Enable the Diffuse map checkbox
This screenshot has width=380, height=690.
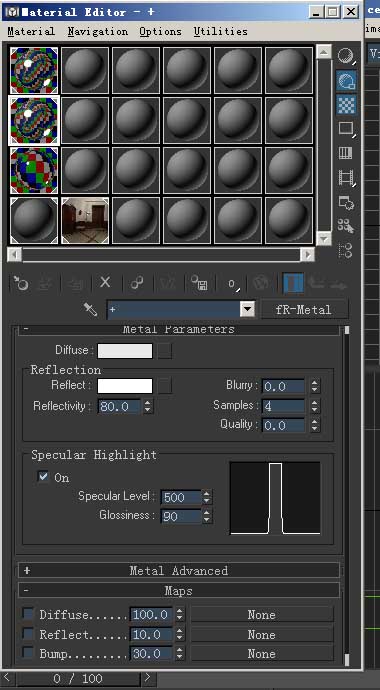28,614
